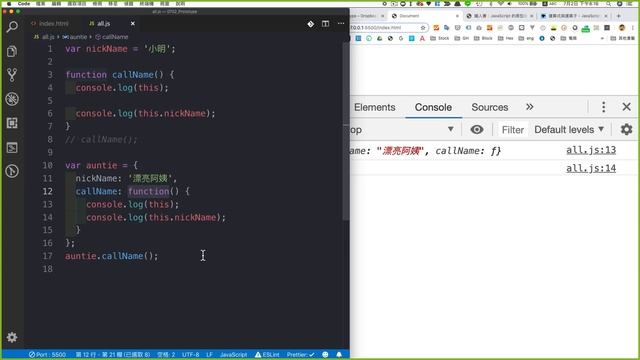
Task: Open the other bookmarks folder at far right
Action: coord(622,38)
